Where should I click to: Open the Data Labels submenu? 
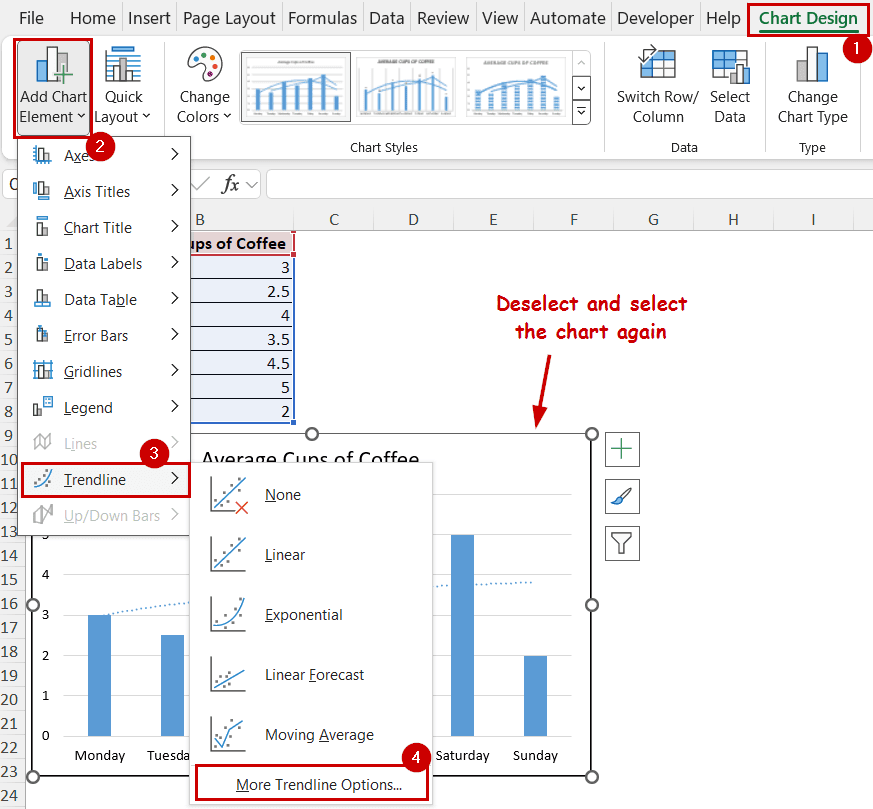[104, 263]
